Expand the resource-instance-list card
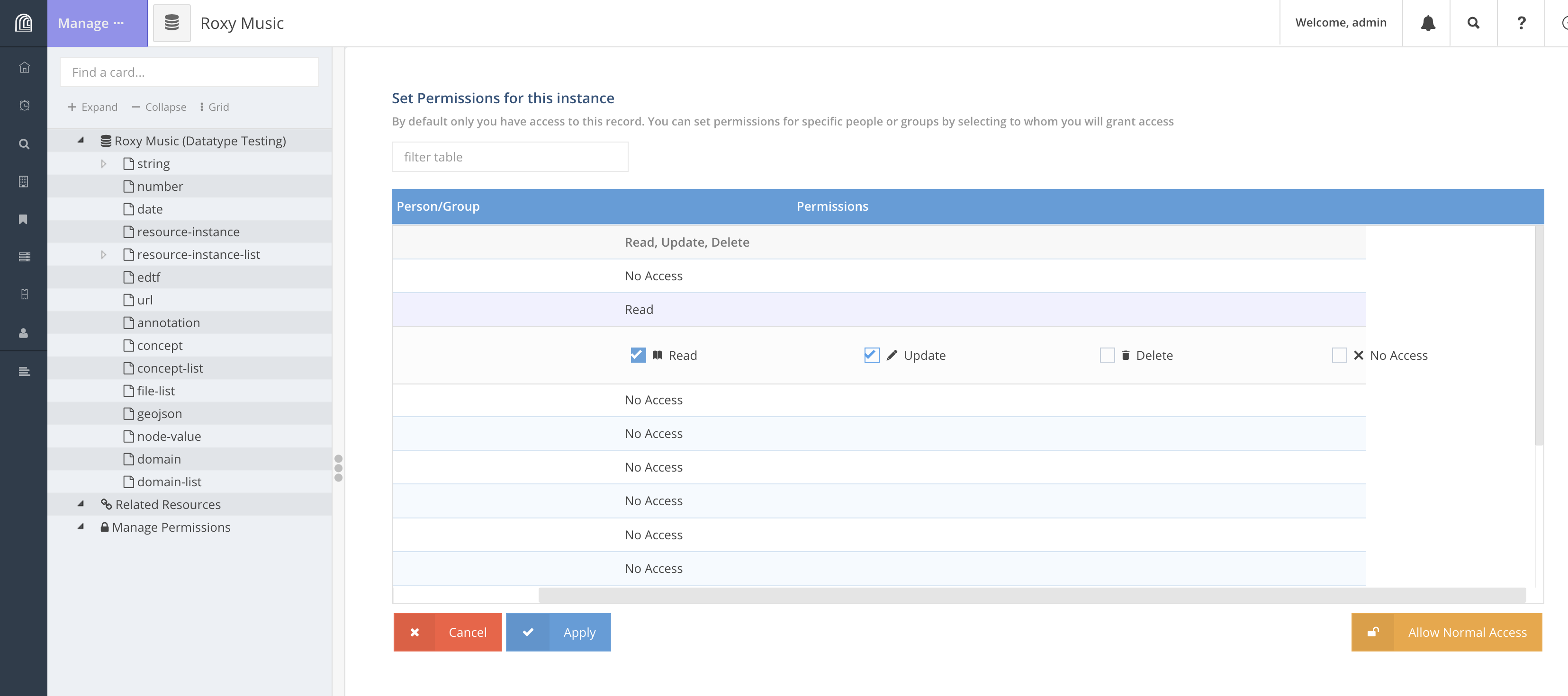Viewport: 1568px width, 696px height. coord(103,254)
